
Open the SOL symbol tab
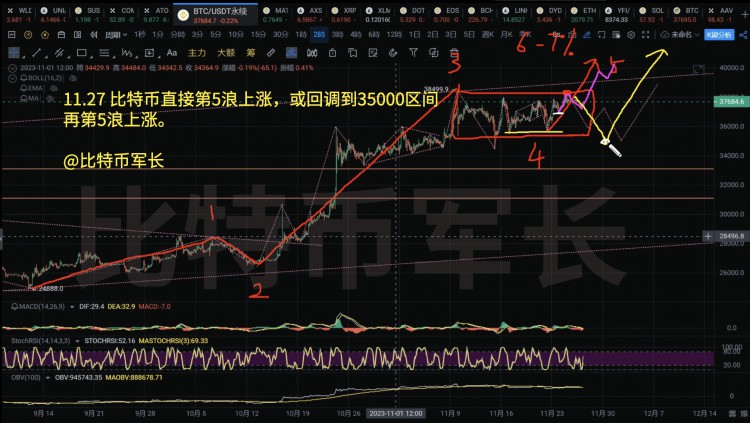click(653, 15)
